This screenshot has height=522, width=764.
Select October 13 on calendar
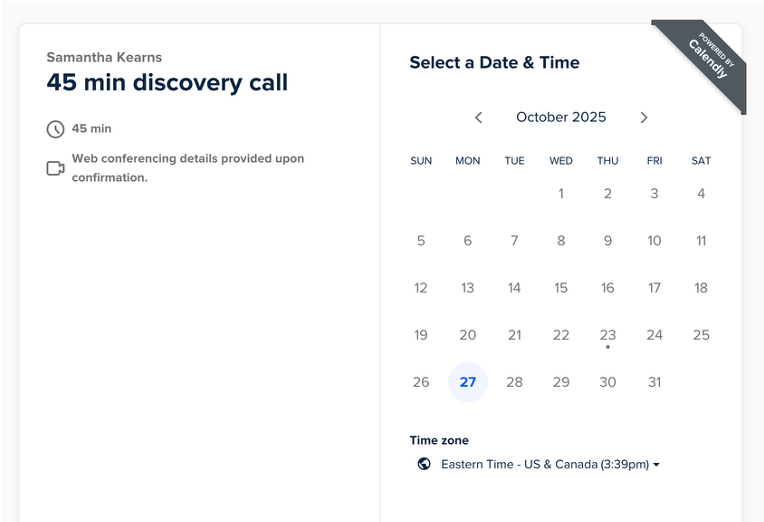tap(468, 288)
